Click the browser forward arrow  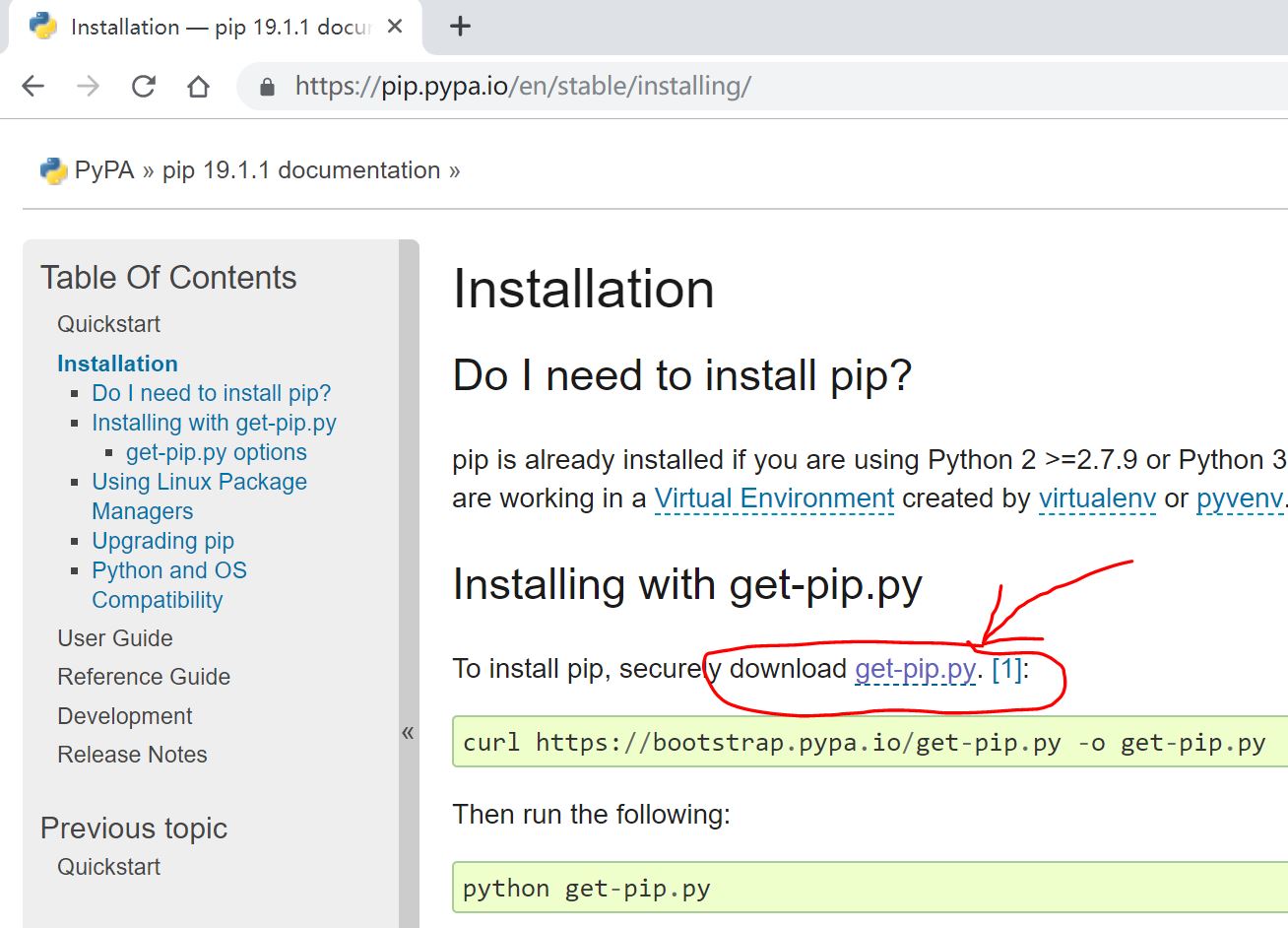(89, 87)
